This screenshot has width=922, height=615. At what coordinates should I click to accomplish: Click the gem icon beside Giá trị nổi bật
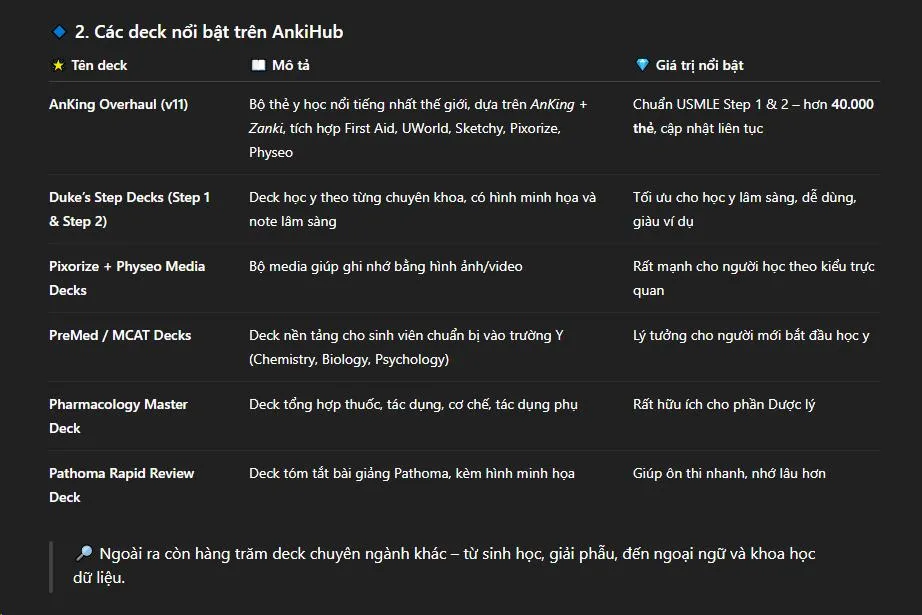pos(642,65)
